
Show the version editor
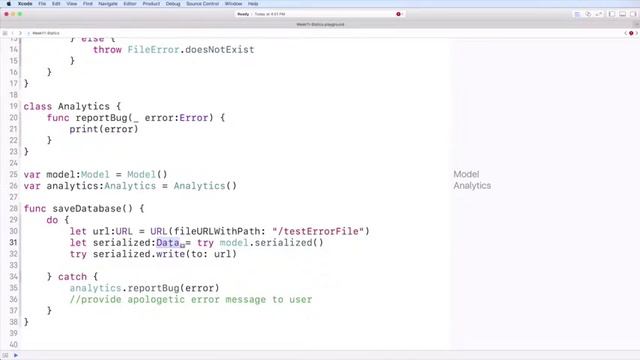[599, 14]
